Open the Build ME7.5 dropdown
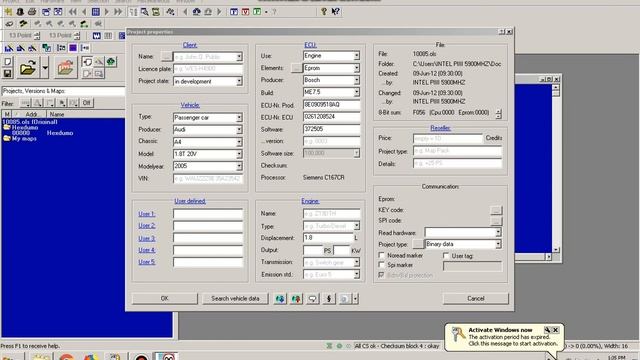The height and width of the screenshot is (360, 640). [x=357, y=92]
